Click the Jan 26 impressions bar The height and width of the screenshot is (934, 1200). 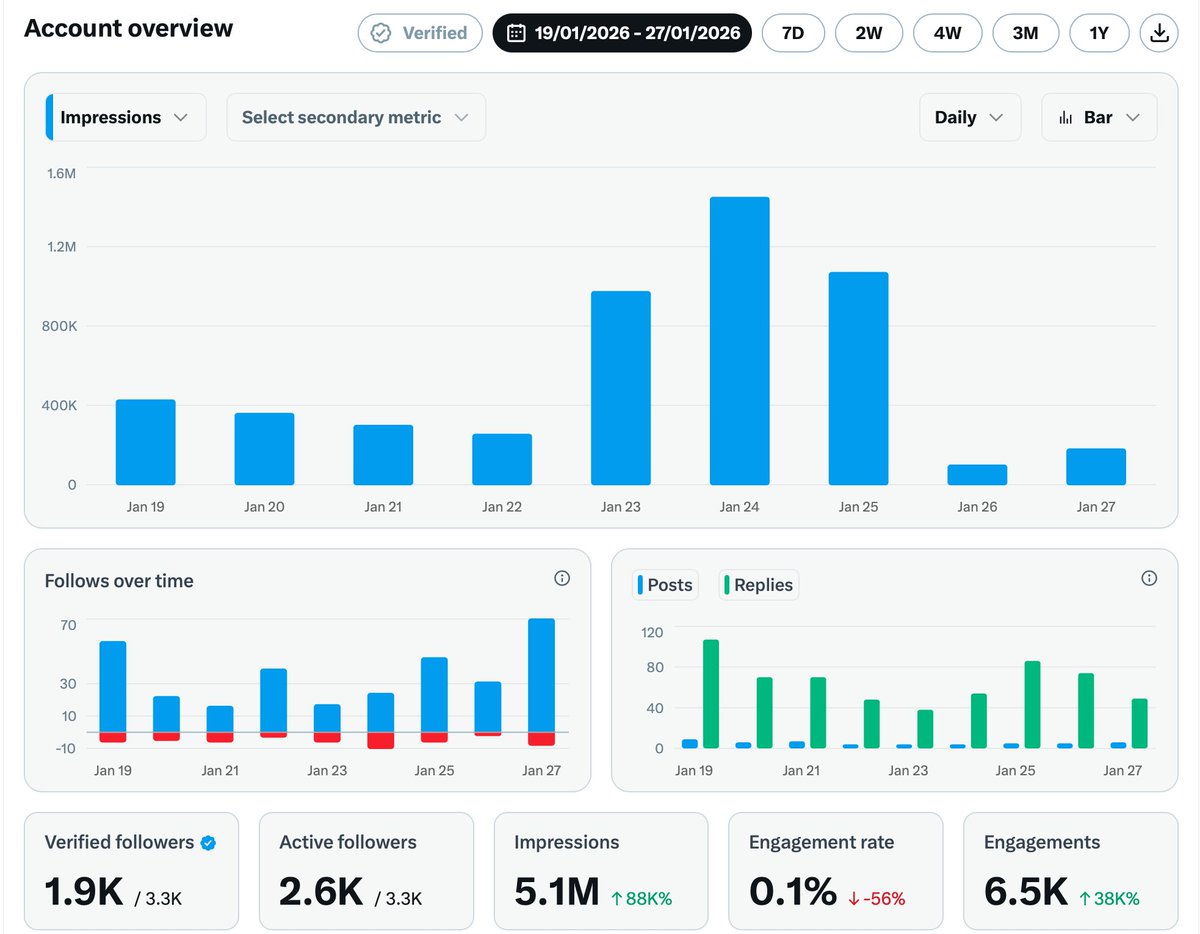(977, 475)
